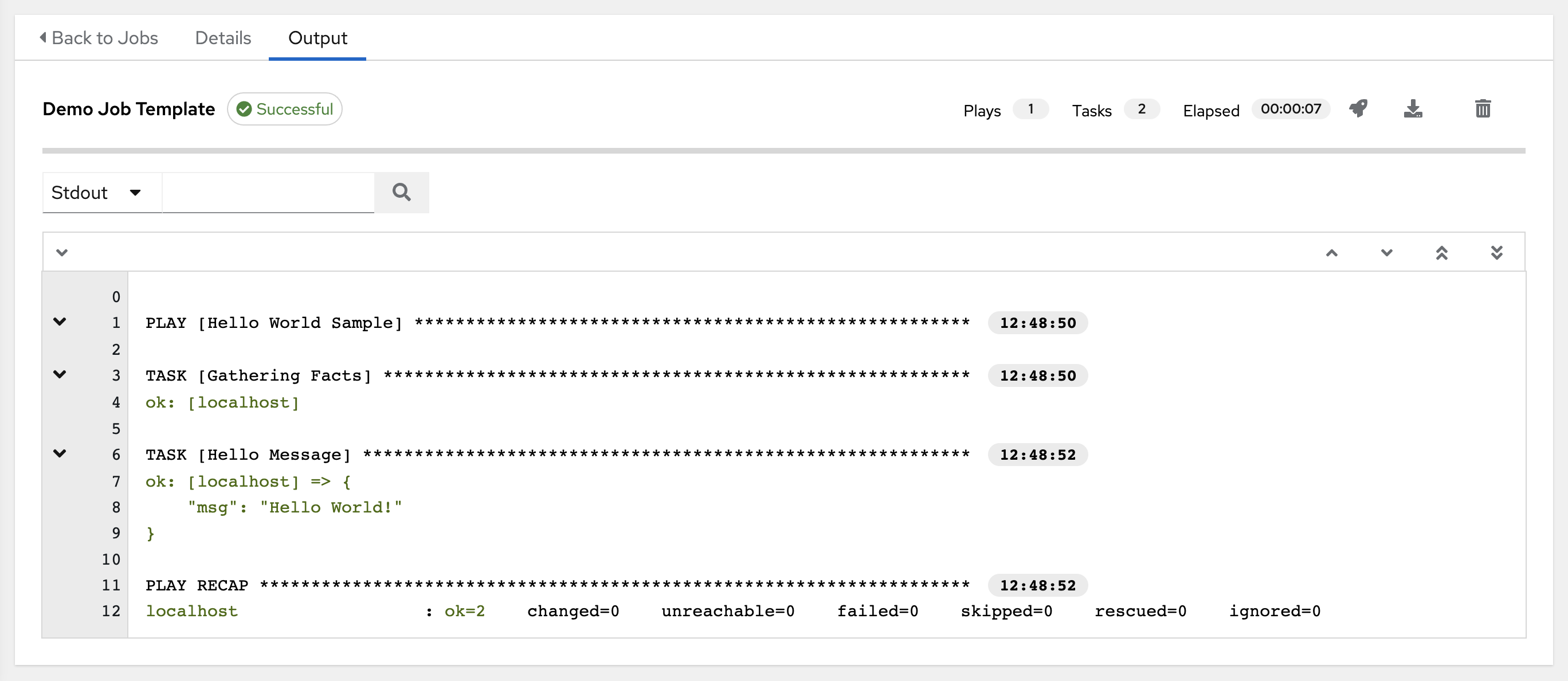
Task: Click Back to Jobs navigation link
Action: (x=101, y=36)
